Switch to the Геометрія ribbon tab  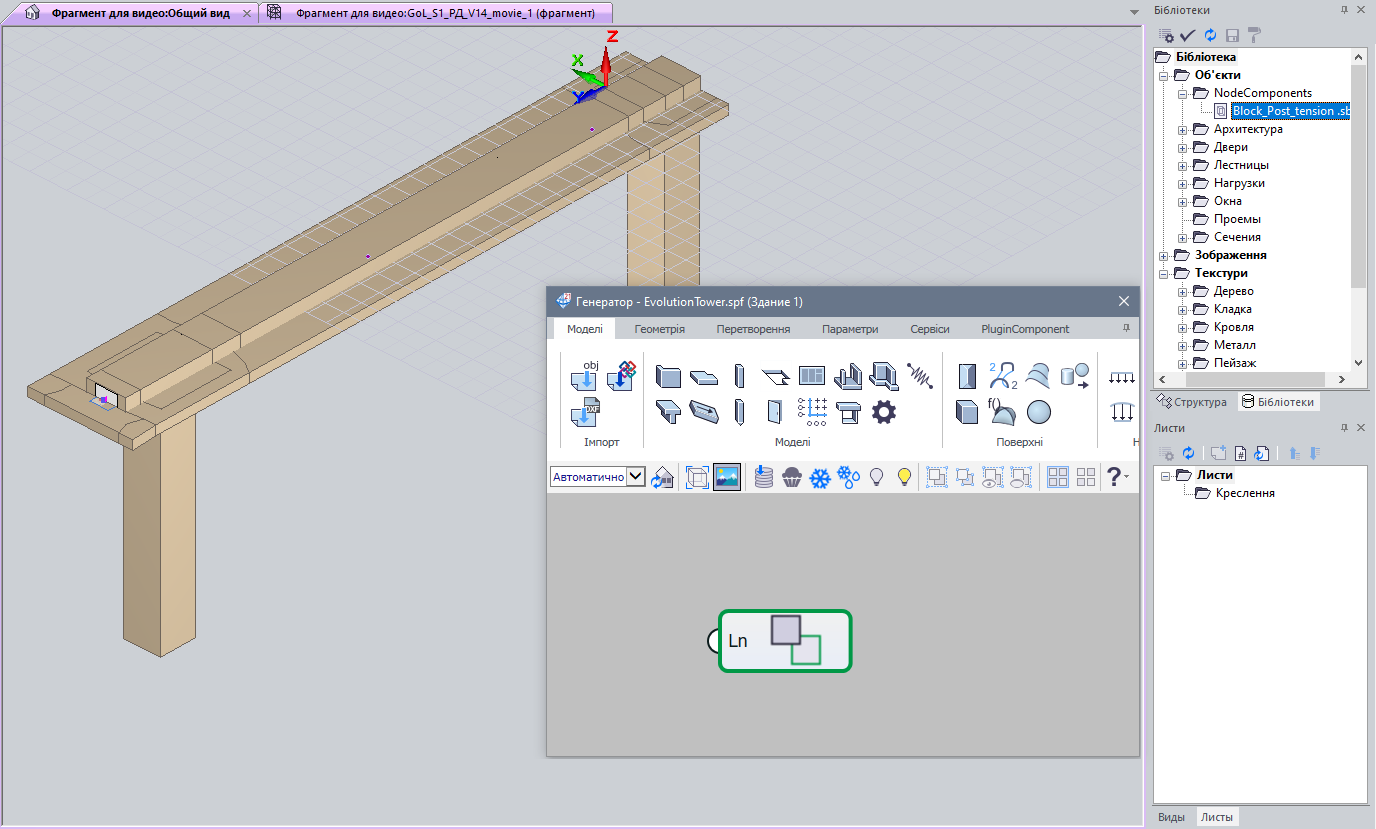659,329
